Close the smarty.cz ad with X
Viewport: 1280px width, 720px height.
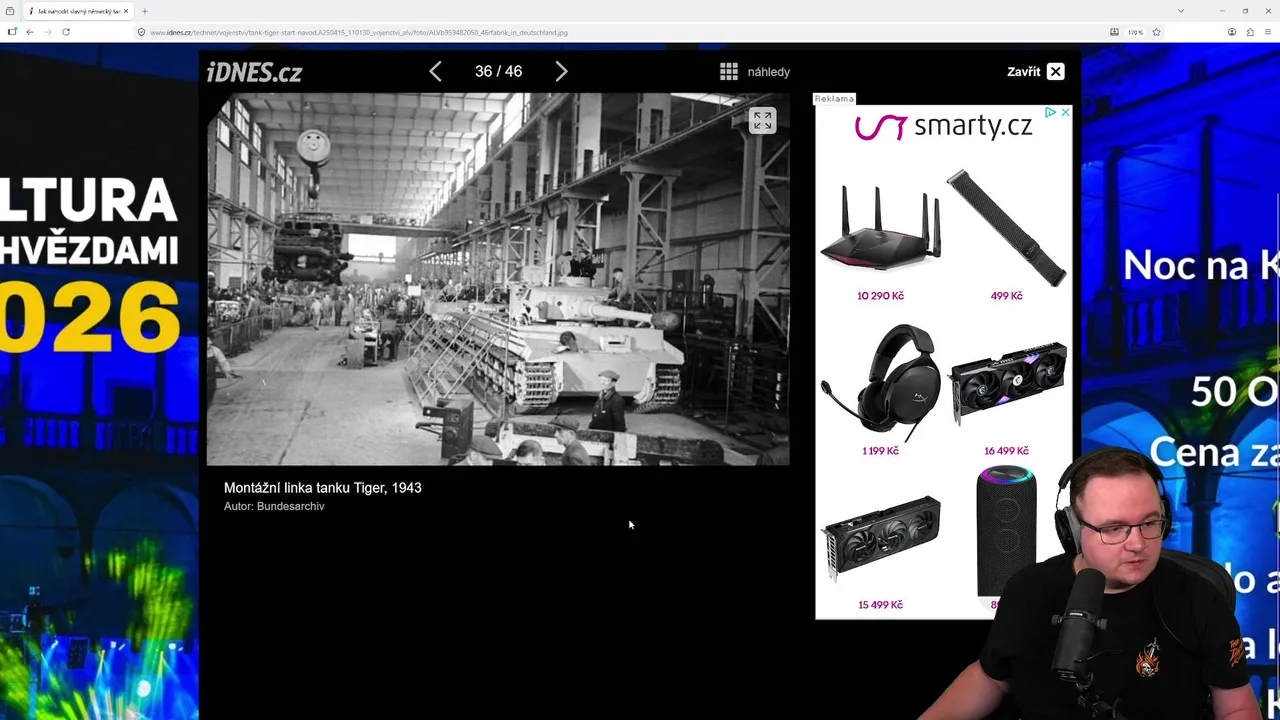(x=1065, y=112)
